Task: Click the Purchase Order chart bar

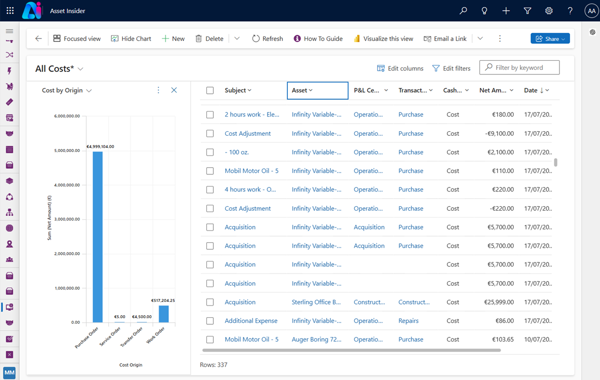Action: (98, 237)
